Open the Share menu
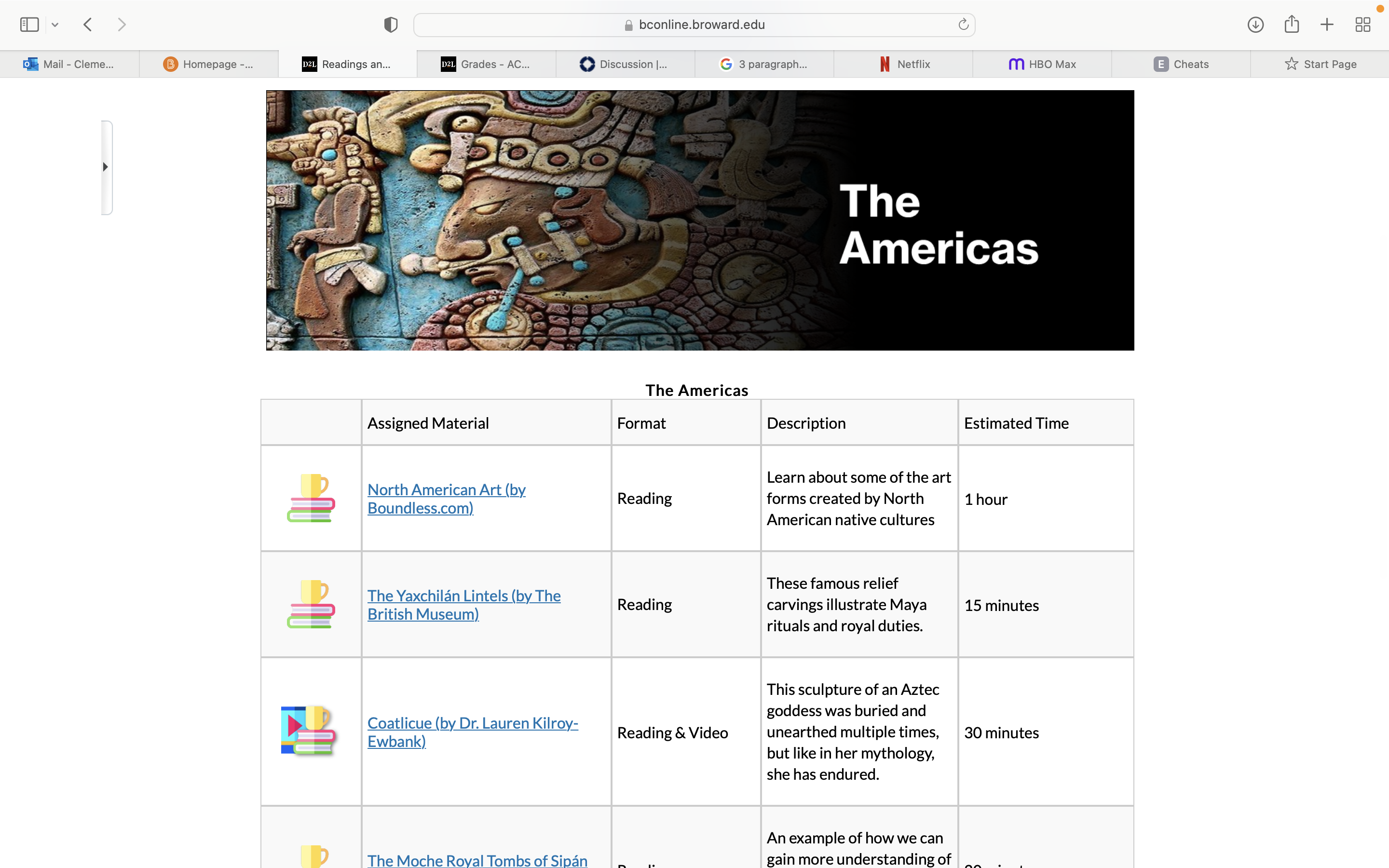The height and width of the screenshot is (868, 1389). point(1292,24)
